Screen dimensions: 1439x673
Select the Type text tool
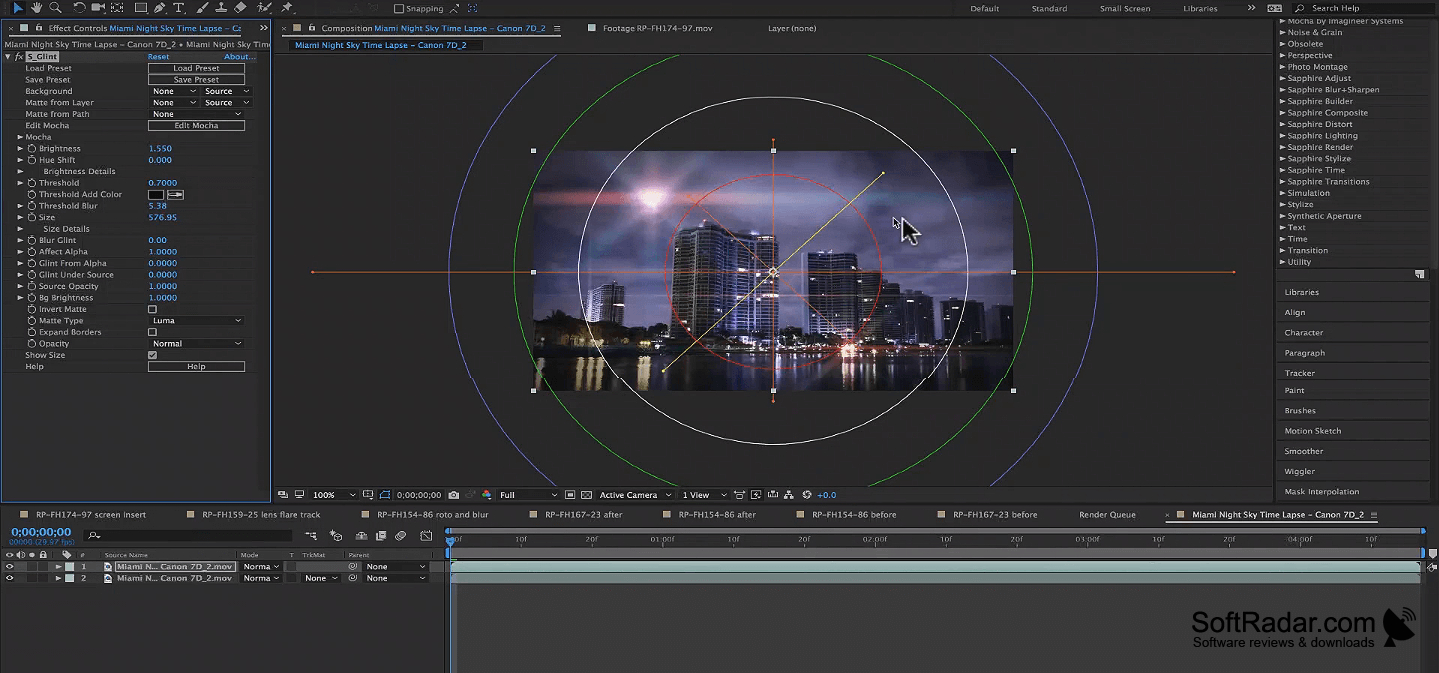(179, 8)
